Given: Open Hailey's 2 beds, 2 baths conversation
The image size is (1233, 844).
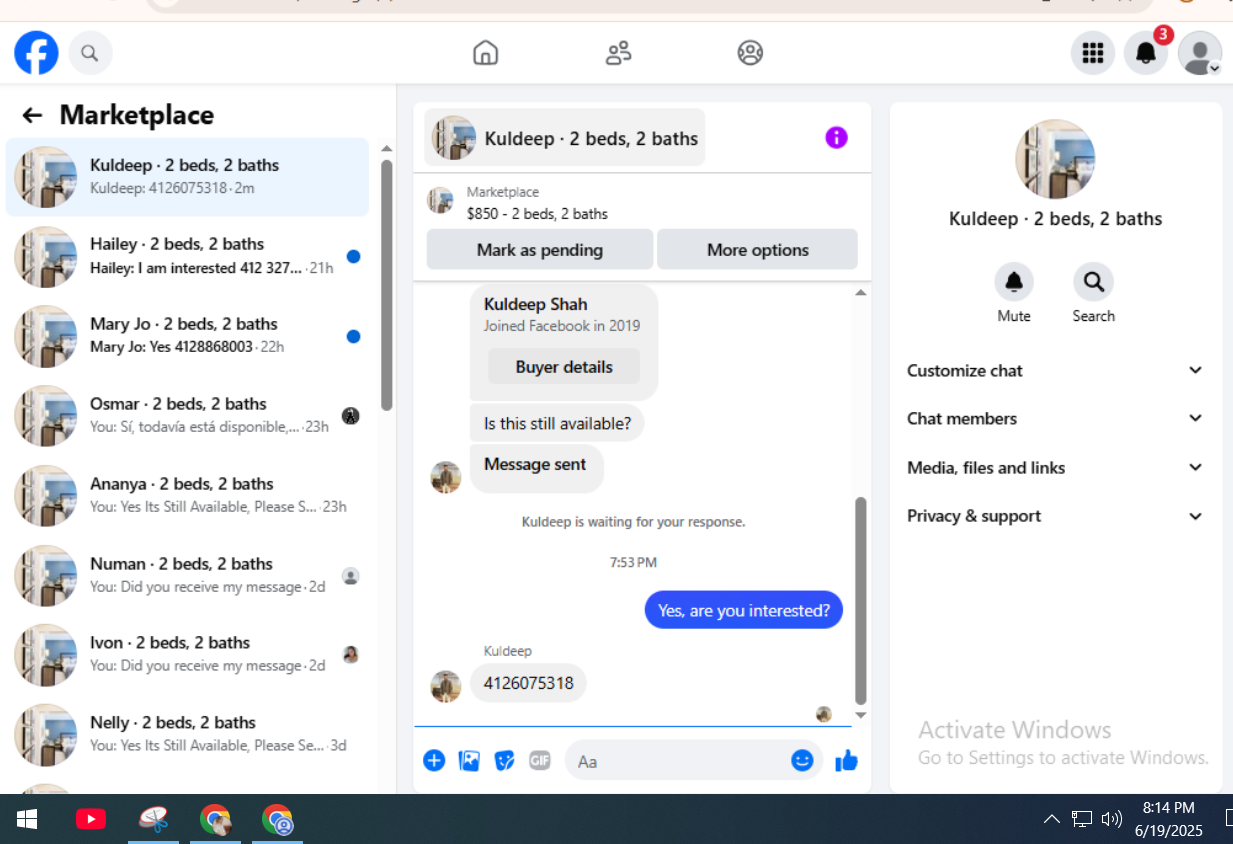Looking at the screenshot, I should (187, 256).
